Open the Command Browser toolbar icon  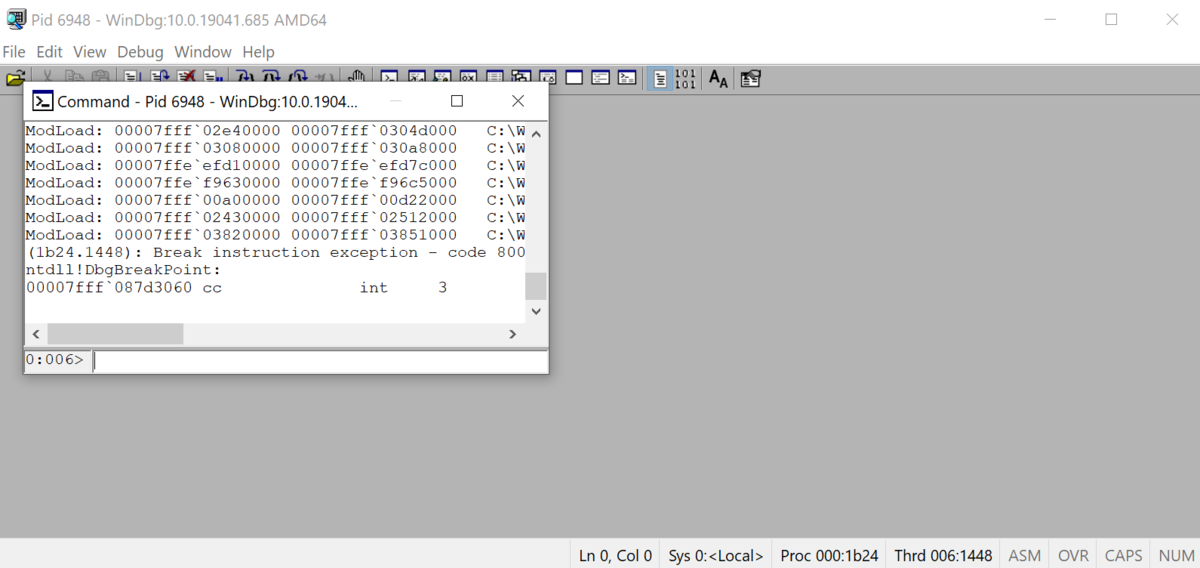click(626, 77)
